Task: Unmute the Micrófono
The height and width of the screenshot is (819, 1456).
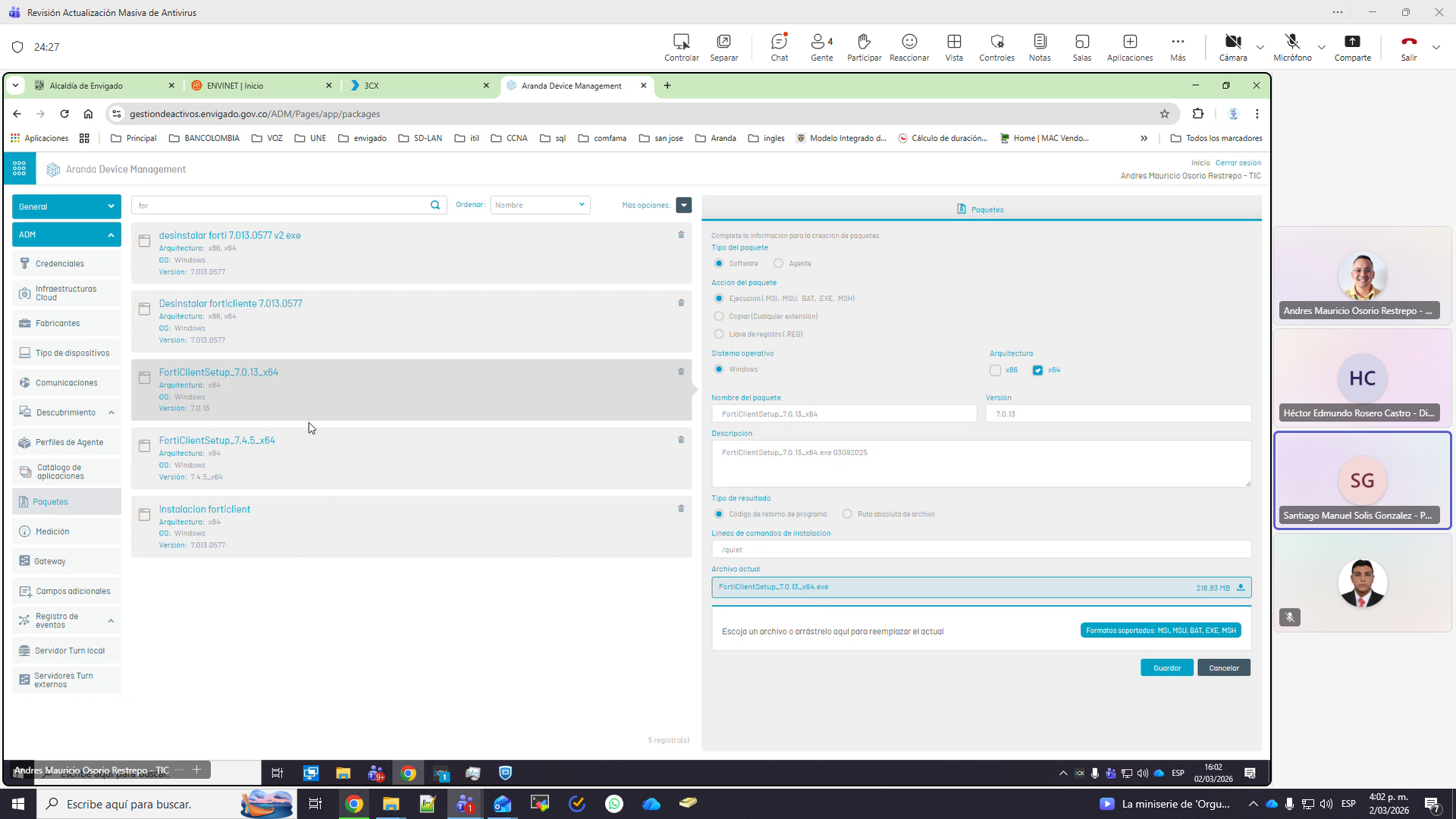Action: 1292,47
